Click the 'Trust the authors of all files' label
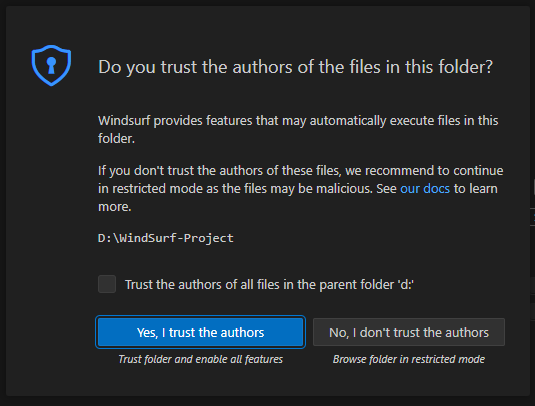The image size is (535, 406). (270, 285)
